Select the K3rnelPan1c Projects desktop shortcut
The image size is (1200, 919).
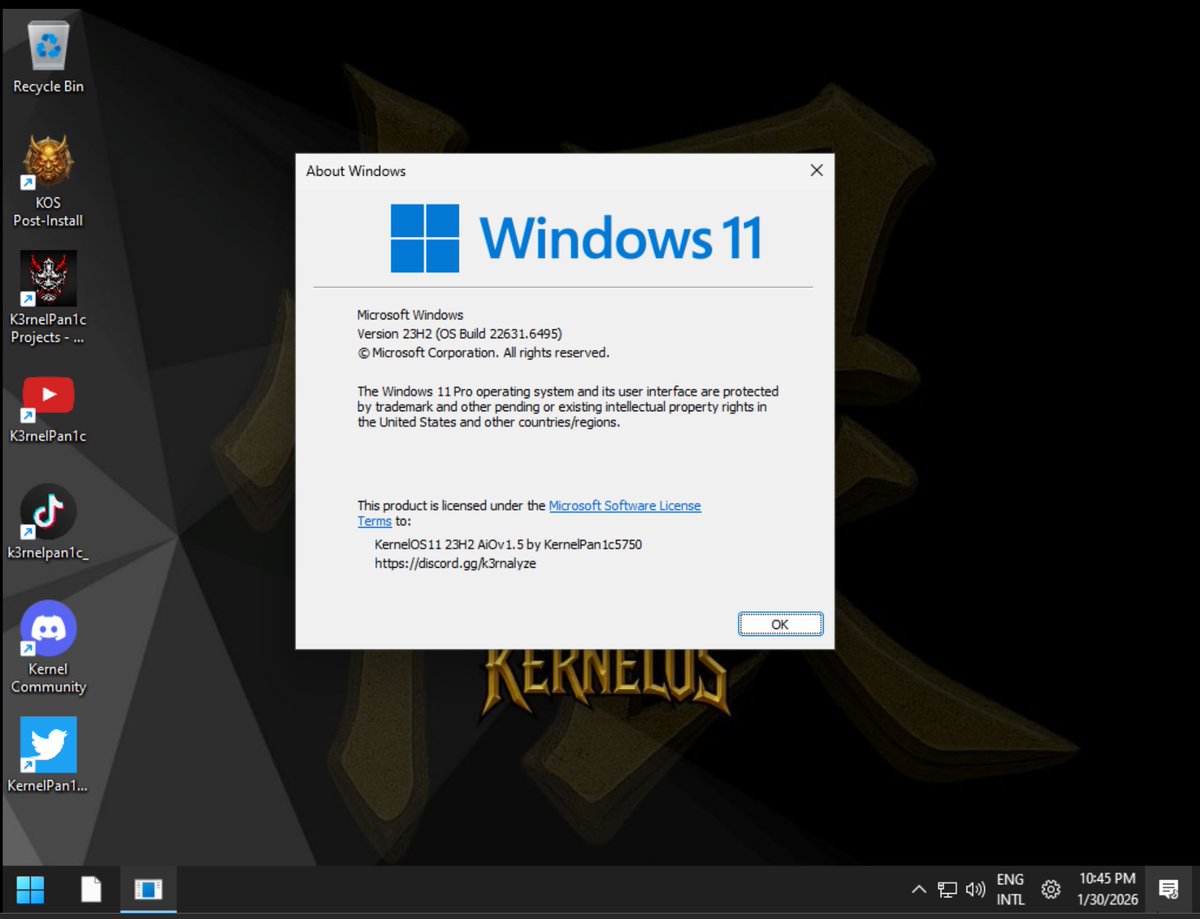pos(48,297)
